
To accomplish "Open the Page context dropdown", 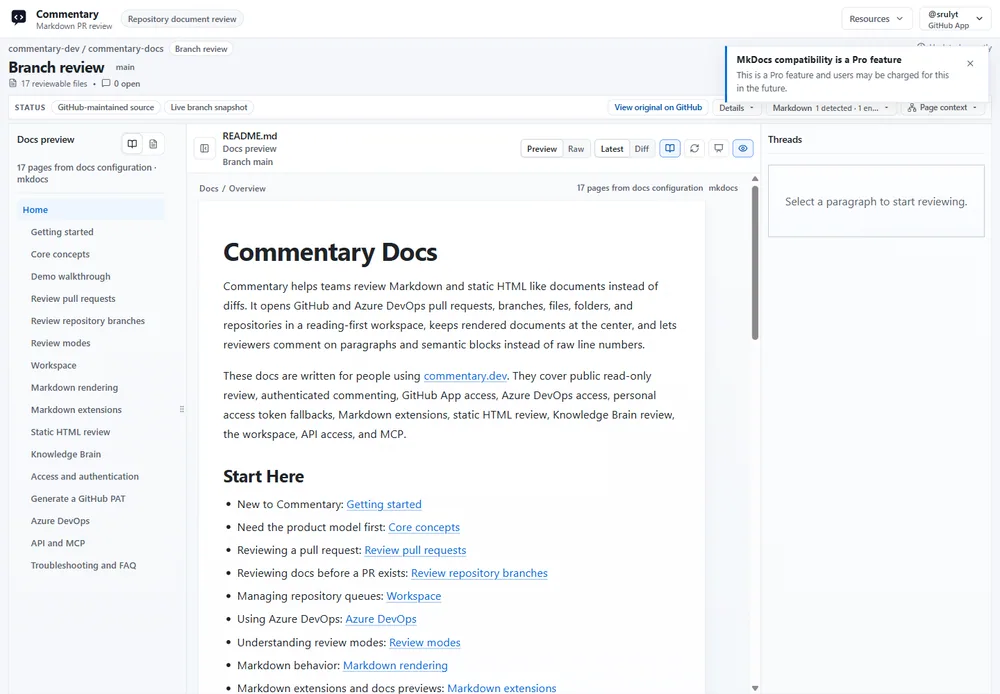I will [x=943, y=108].
